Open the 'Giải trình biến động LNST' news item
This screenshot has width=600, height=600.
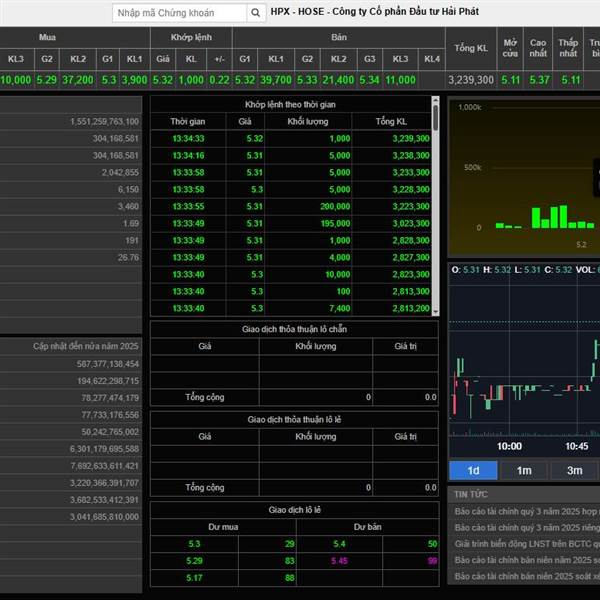click(x=525, y=543)
